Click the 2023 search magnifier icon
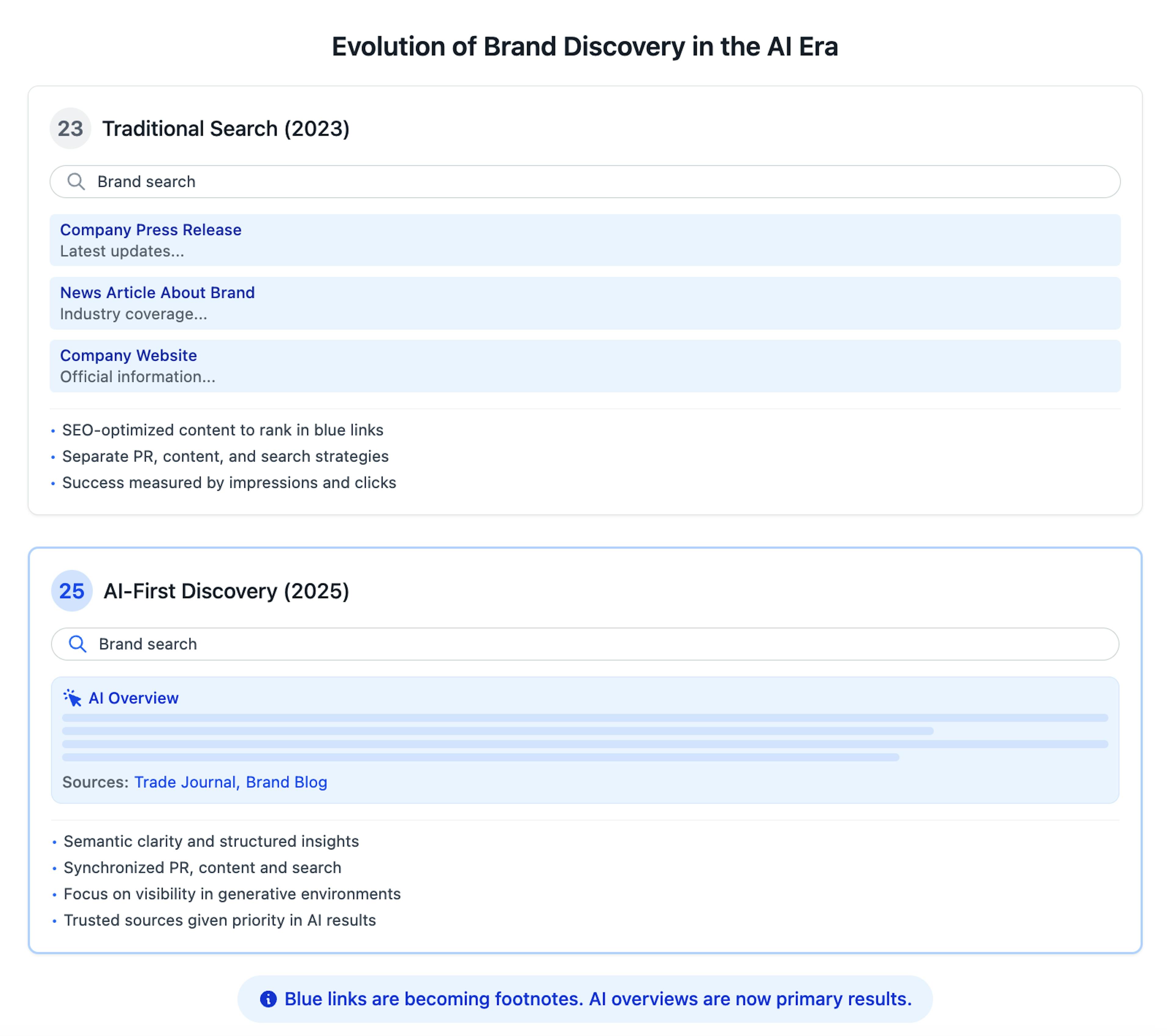The image size is (1172, 1036). (76, 182)
